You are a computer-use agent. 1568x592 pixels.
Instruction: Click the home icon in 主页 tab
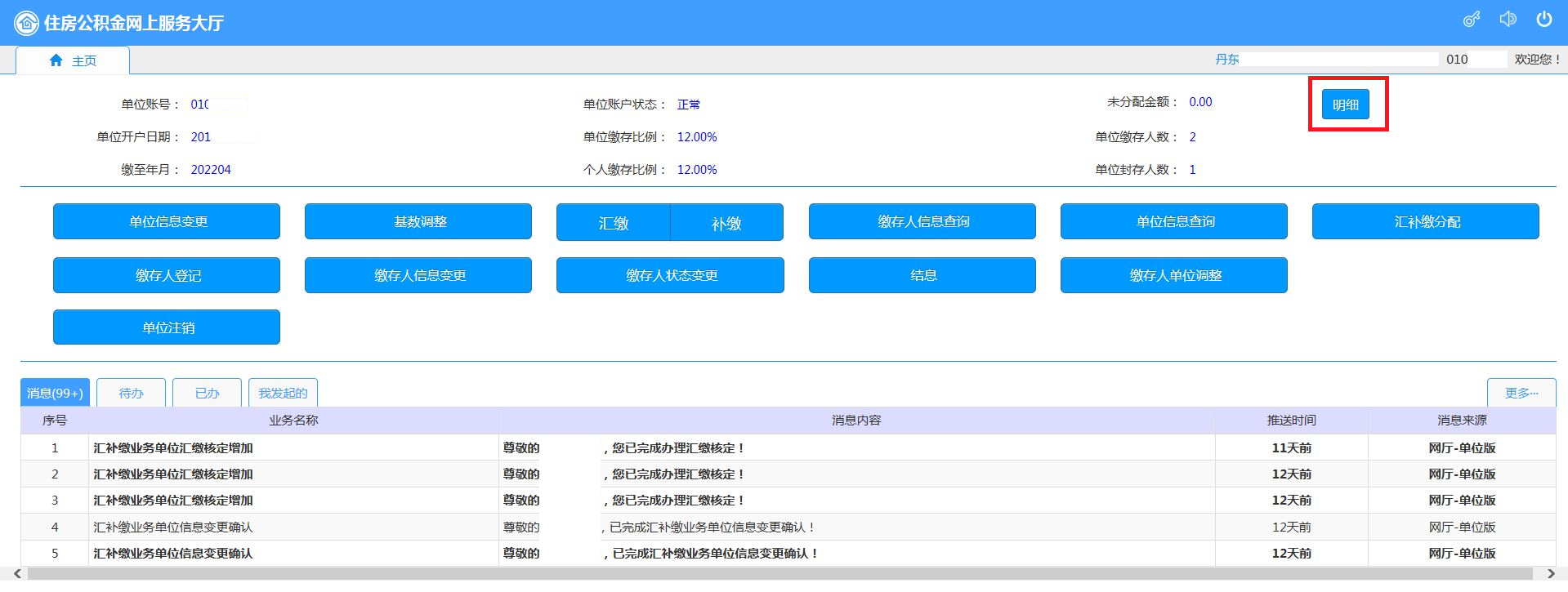(x=56, y=60)
